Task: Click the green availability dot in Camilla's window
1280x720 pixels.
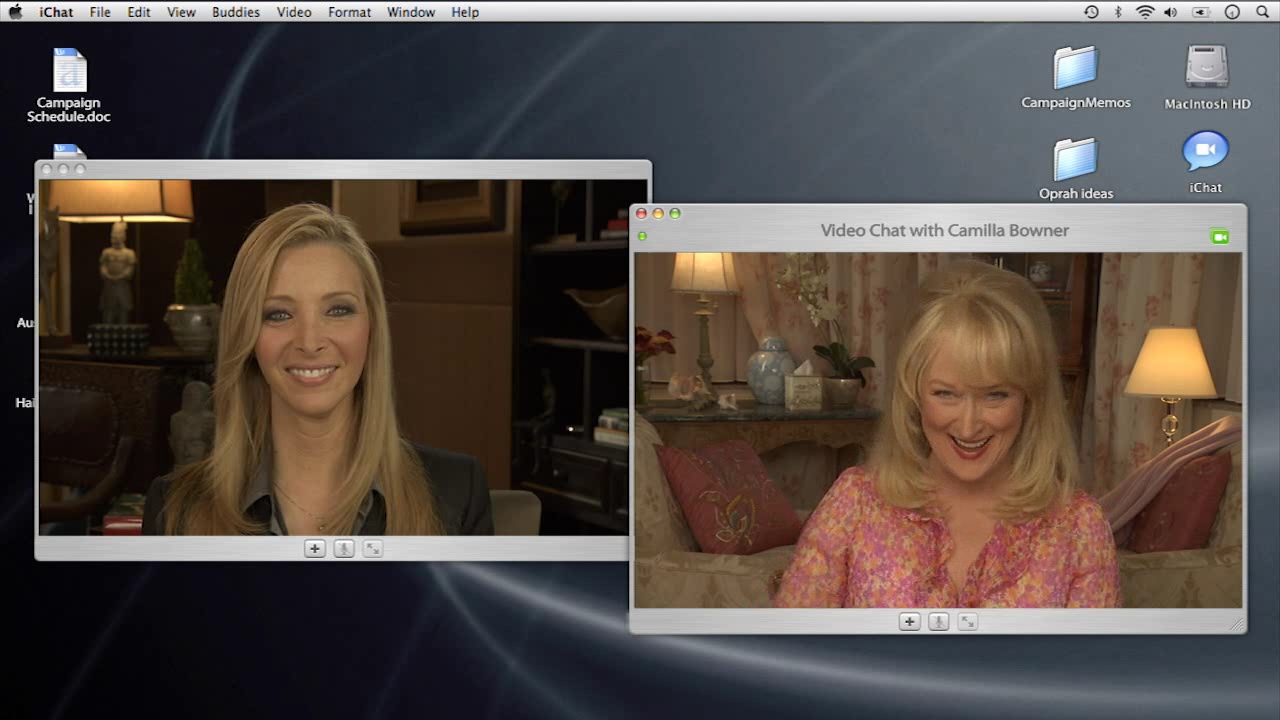Action: (642, 236)
